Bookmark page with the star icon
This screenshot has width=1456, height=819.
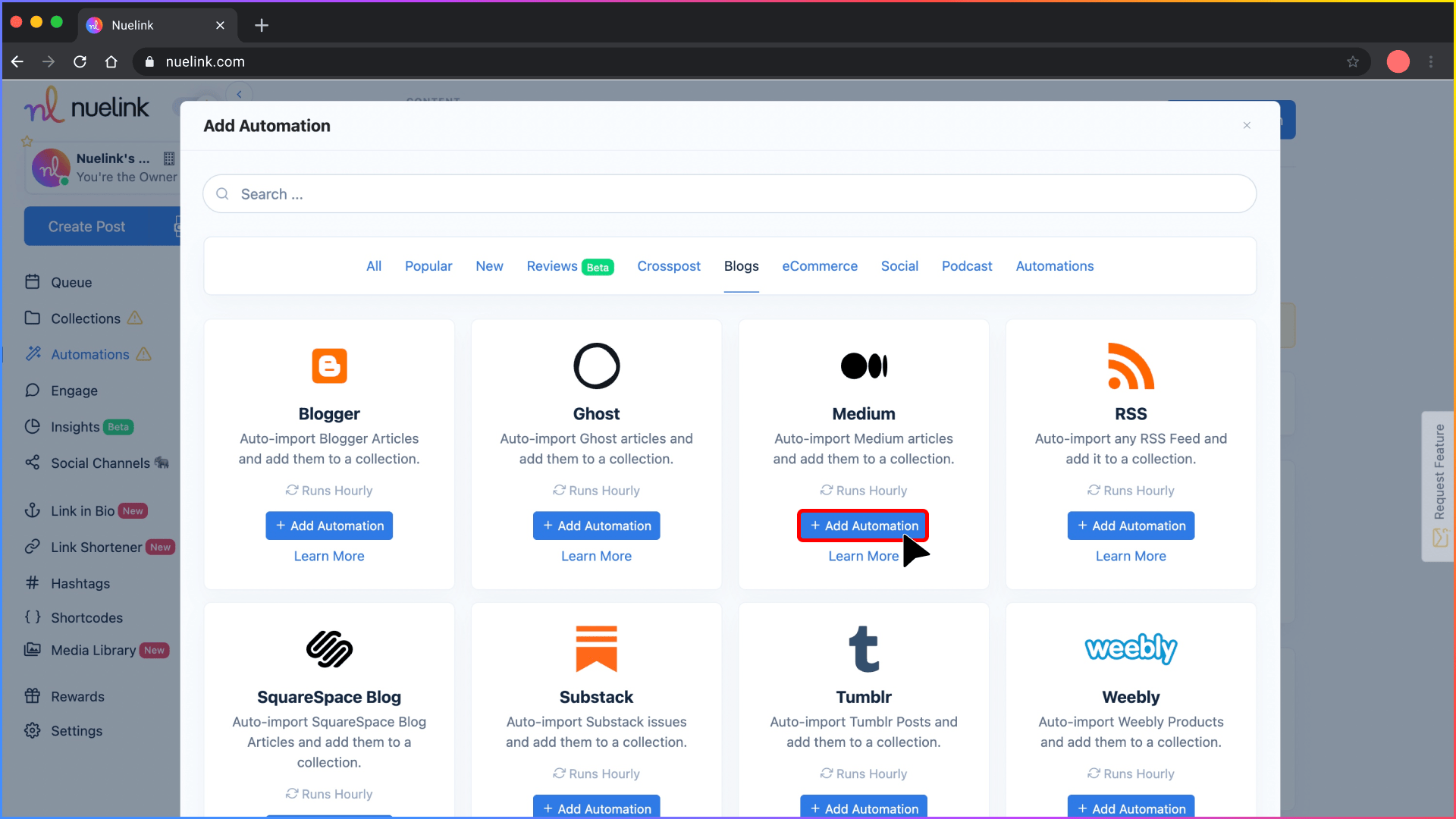(1353, 61)
